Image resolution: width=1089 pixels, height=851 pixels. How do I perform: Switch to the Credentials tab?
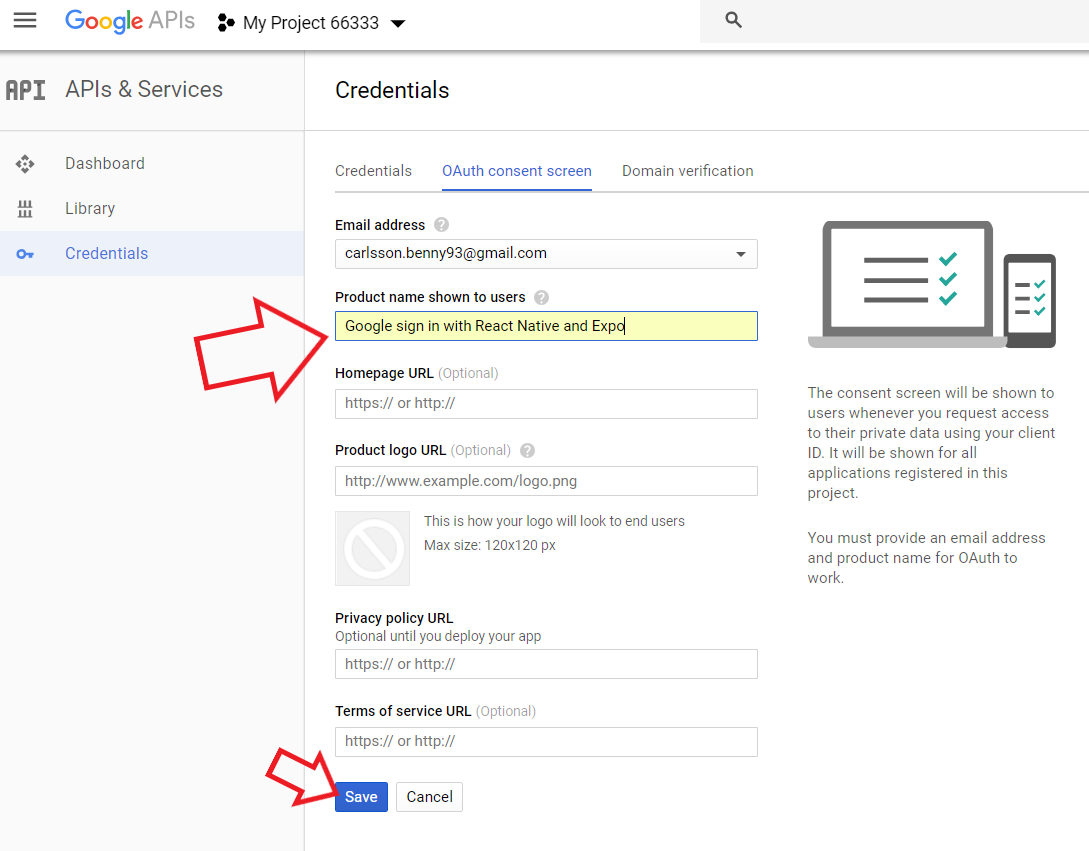point(373,171)
